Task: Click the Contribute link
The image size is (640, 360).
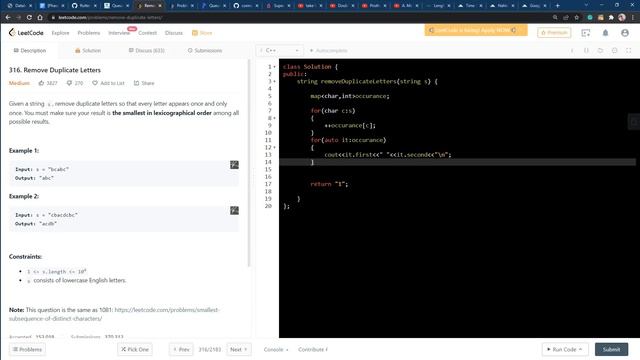Action: (x=313, y=349)
